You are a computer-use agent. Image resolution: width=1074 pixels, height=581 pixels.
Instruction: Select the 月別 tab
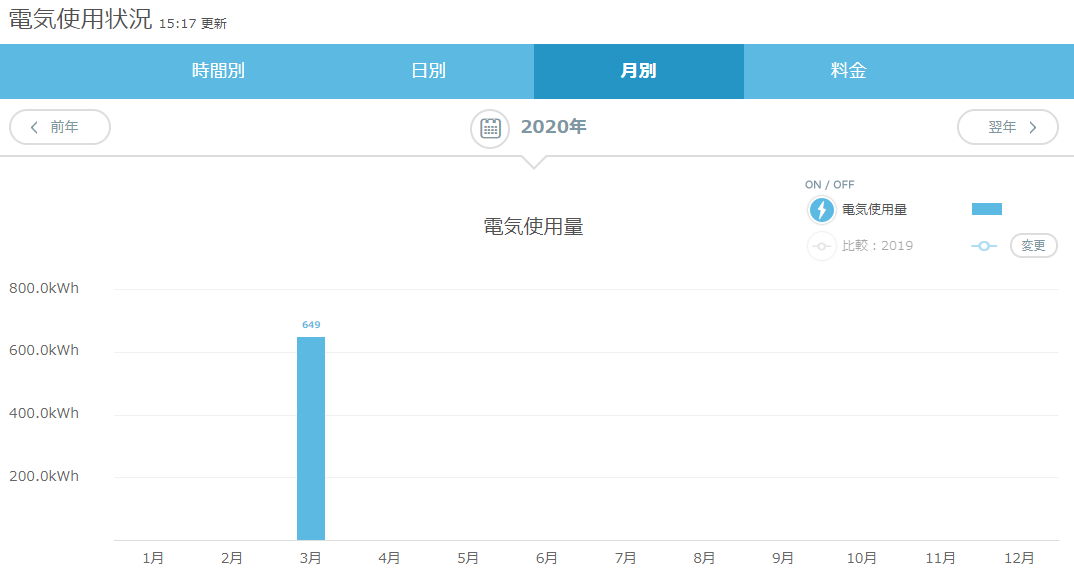pos(638,71)
